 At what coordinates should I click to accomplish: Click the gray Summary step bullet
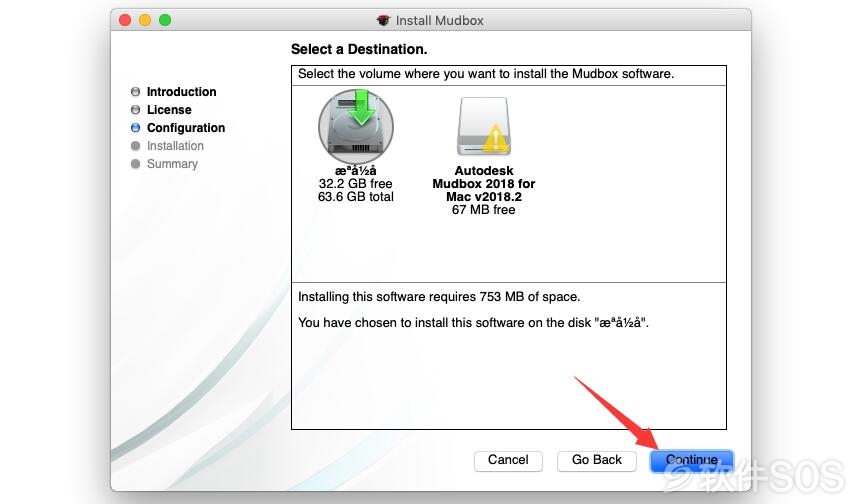(x=136, y=164)
